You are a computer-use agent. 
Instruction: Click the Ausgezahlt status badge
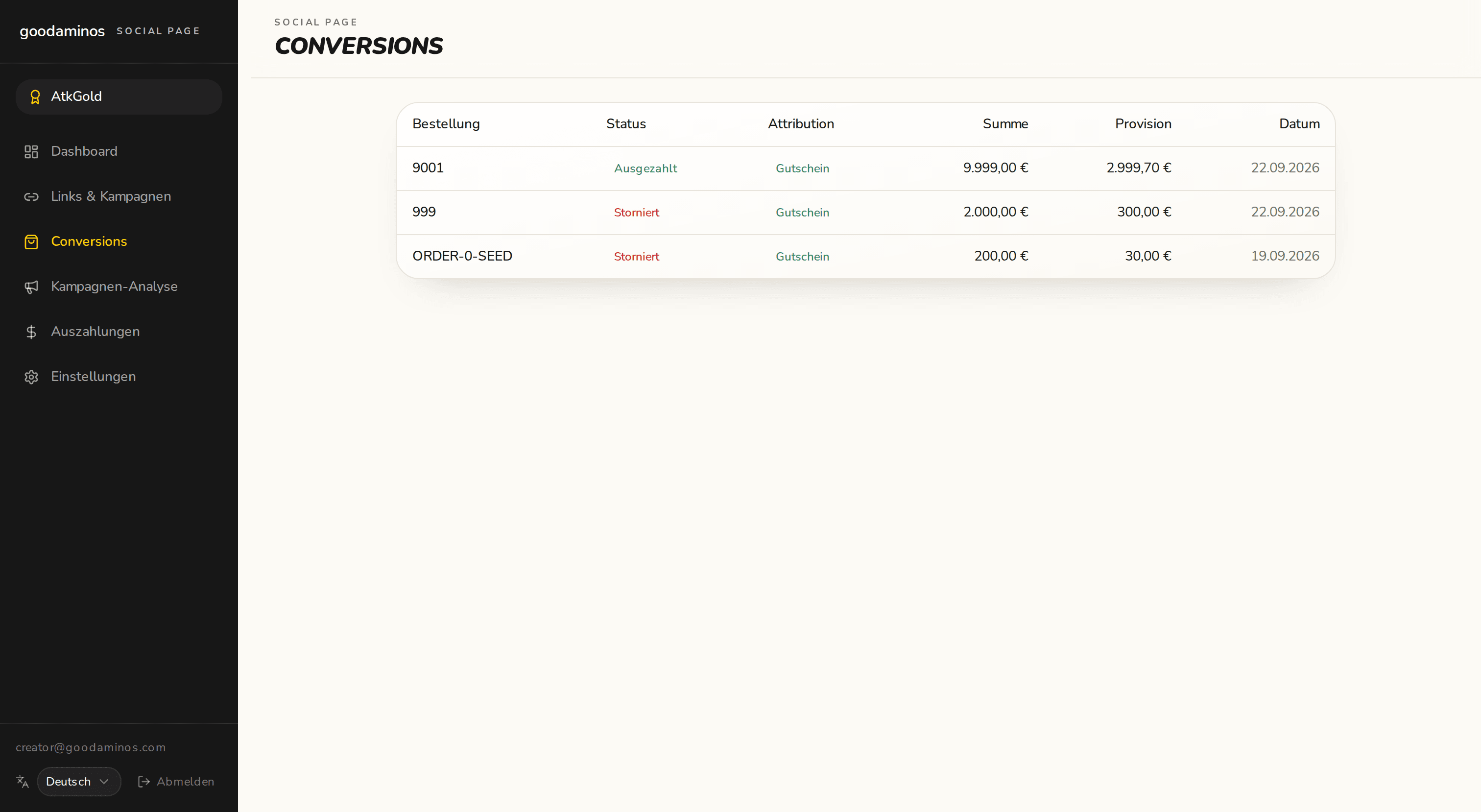pyautogui.click(x=645, y=168)
